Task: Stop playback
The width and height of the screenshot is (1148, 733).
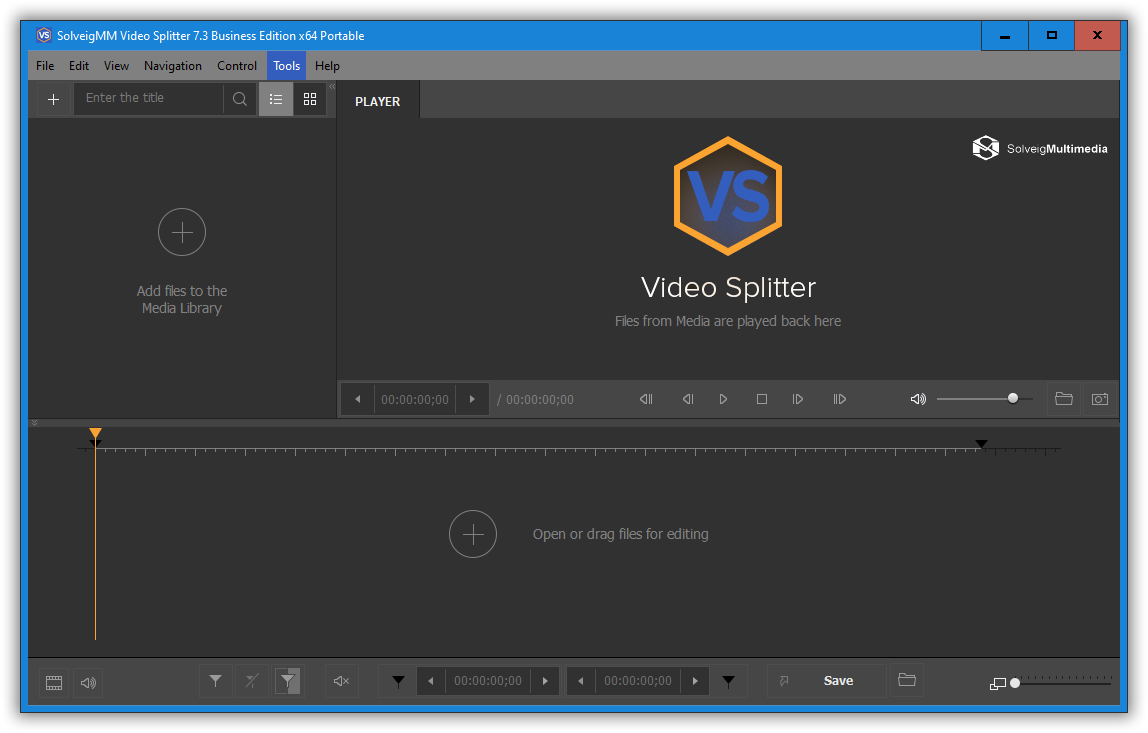Action: point(761,399)
